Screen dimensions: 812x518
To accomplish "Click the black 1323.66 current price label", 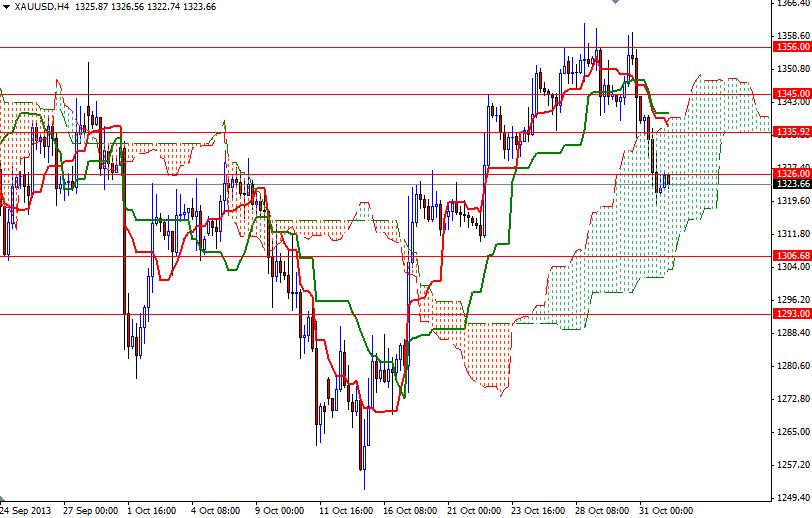I will 791,183.
